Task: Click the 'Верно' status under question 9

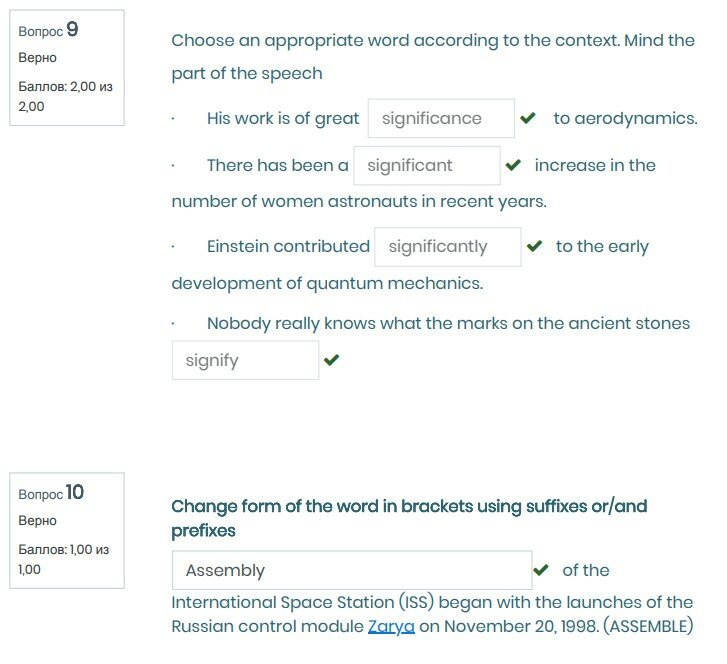Action: click(x=38, y=58)
